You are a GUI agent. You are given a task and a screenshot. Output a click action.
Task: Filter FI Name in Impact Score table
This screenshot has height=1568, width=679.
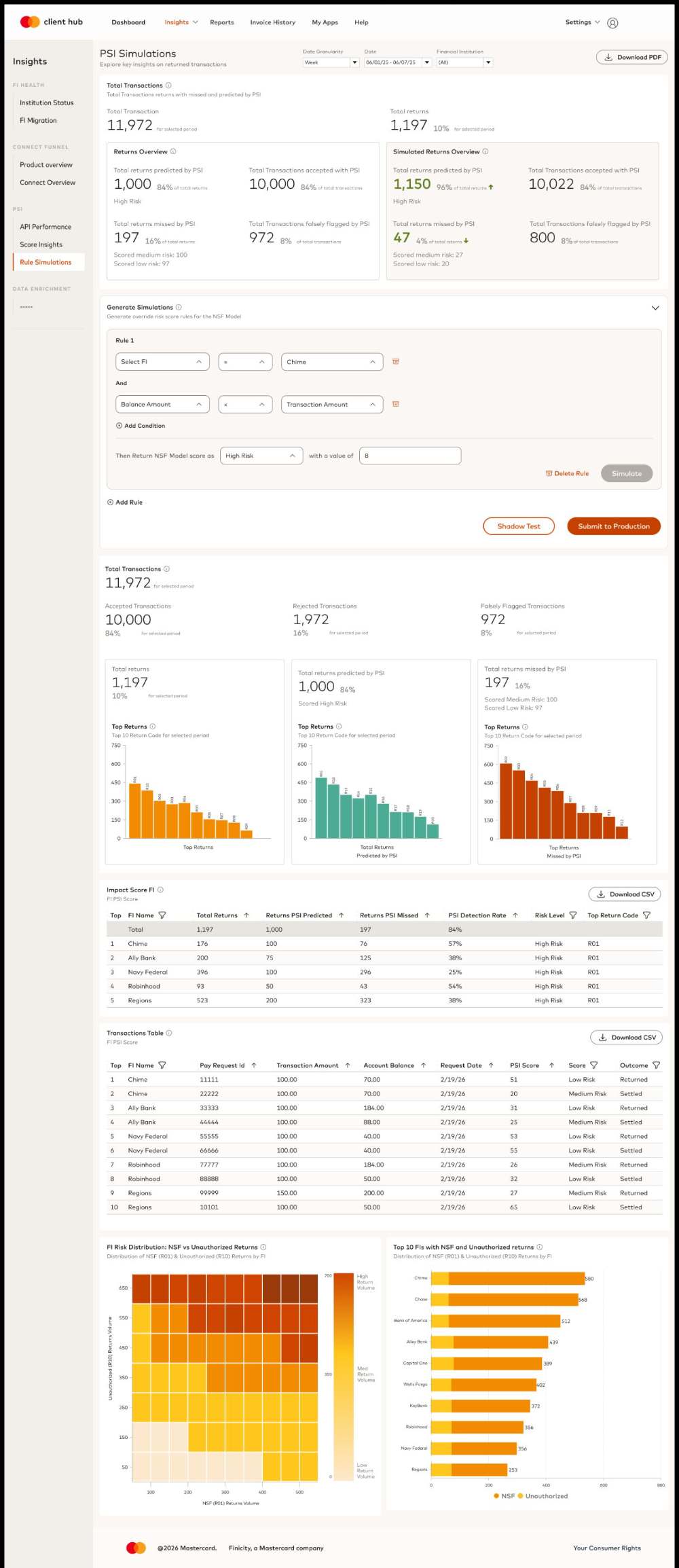click(162, 915)
